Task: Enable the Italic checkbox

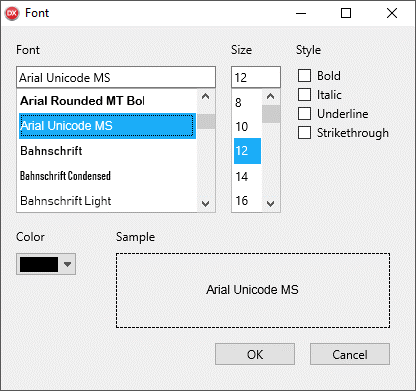Action: click(304, 95)
